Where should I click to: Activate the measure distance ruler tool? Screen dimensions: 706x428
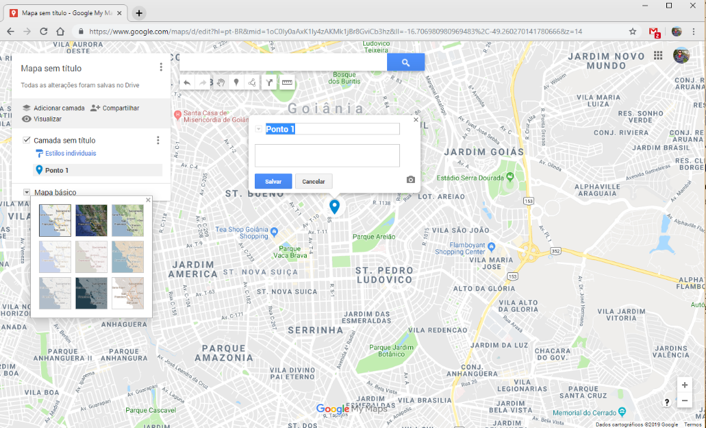[287, 83]
